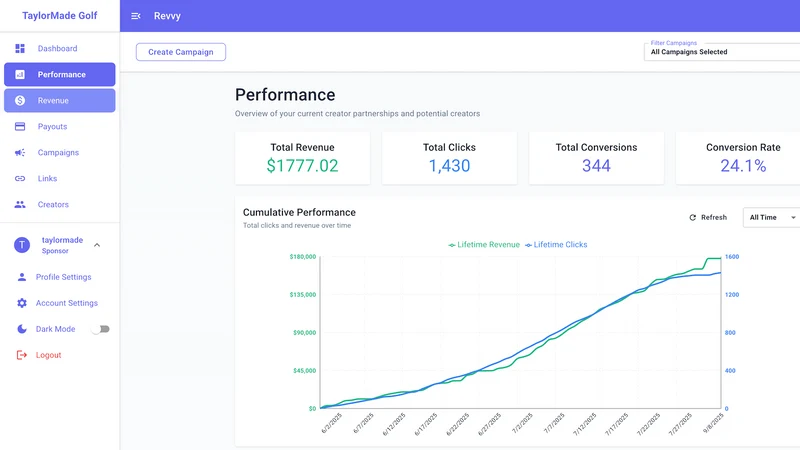Click the Revvy header title

[167, 16]
